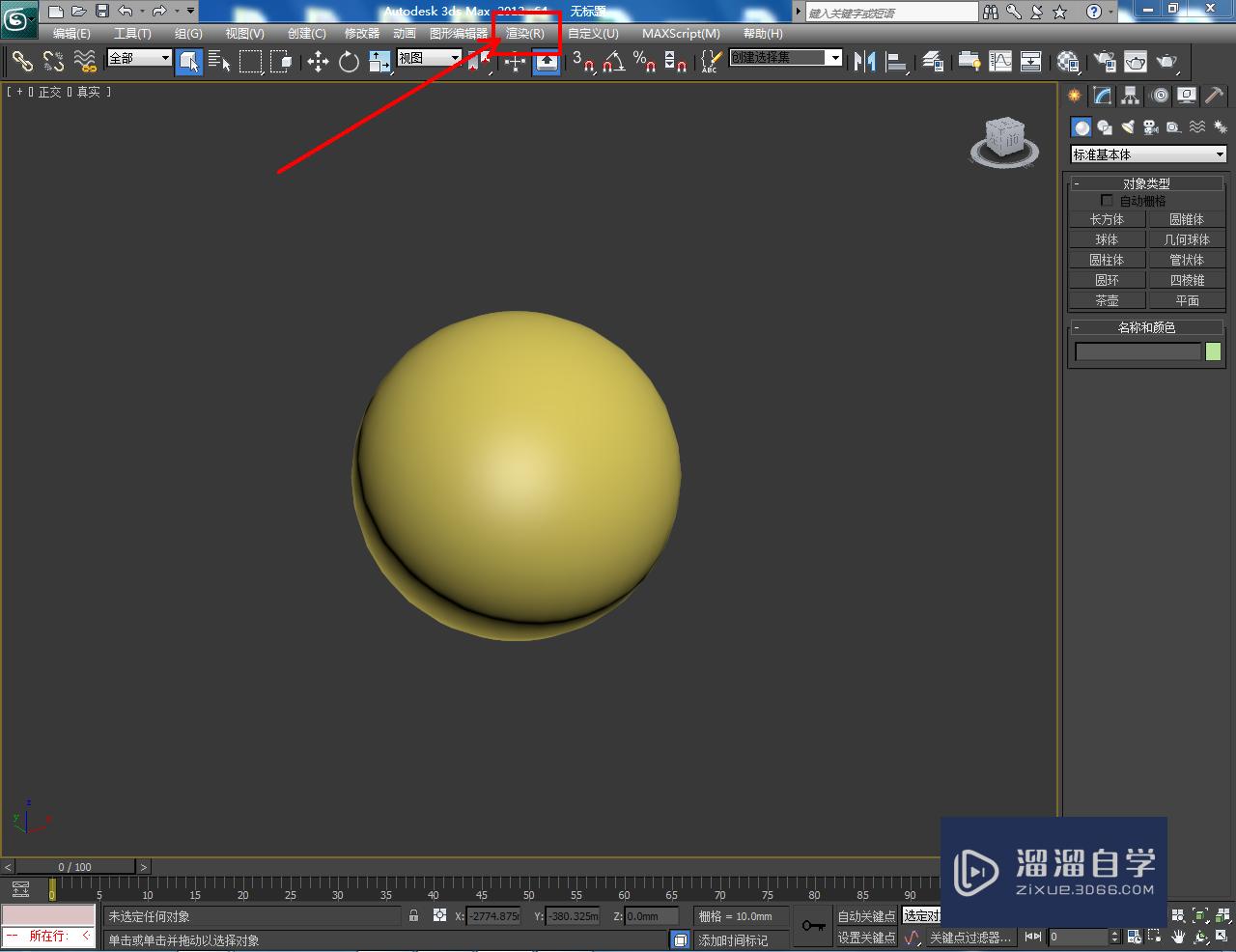
Task: Open the Display panel tab
Action: (x=1187, y=96)
